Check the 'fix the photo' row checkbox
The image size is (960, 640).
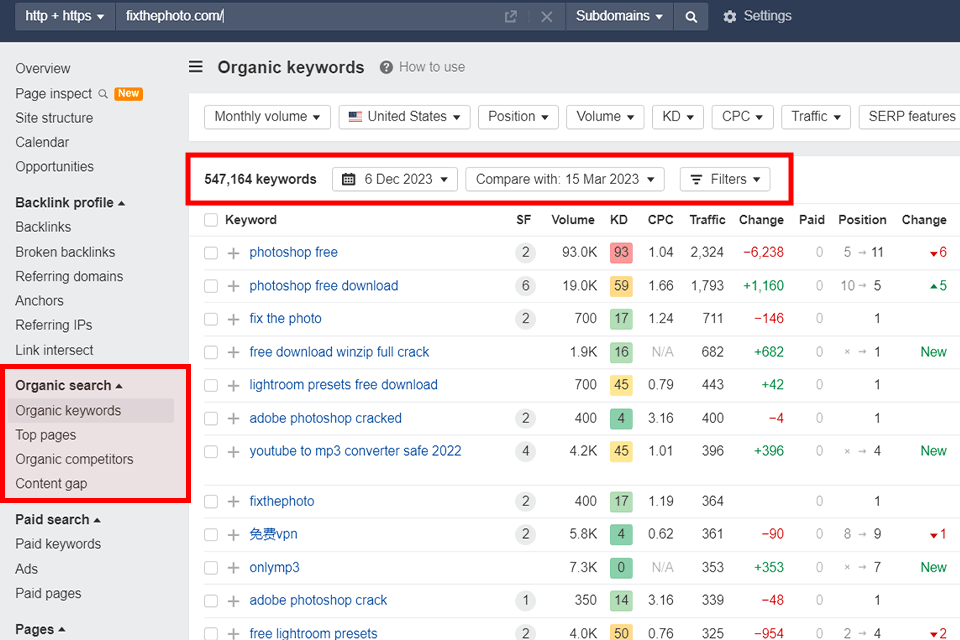click(x=211, y=319)
